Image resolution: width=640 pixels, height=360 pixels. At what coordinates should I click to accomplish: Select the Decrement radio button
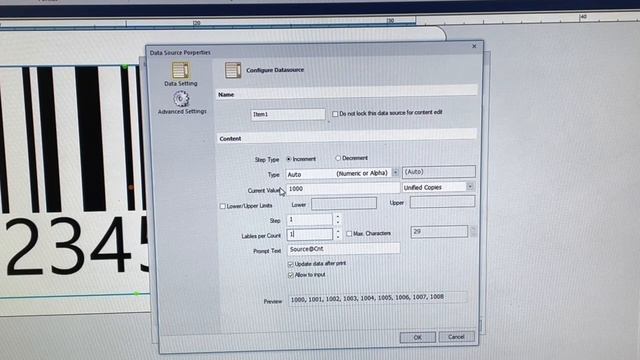point(338,158)
